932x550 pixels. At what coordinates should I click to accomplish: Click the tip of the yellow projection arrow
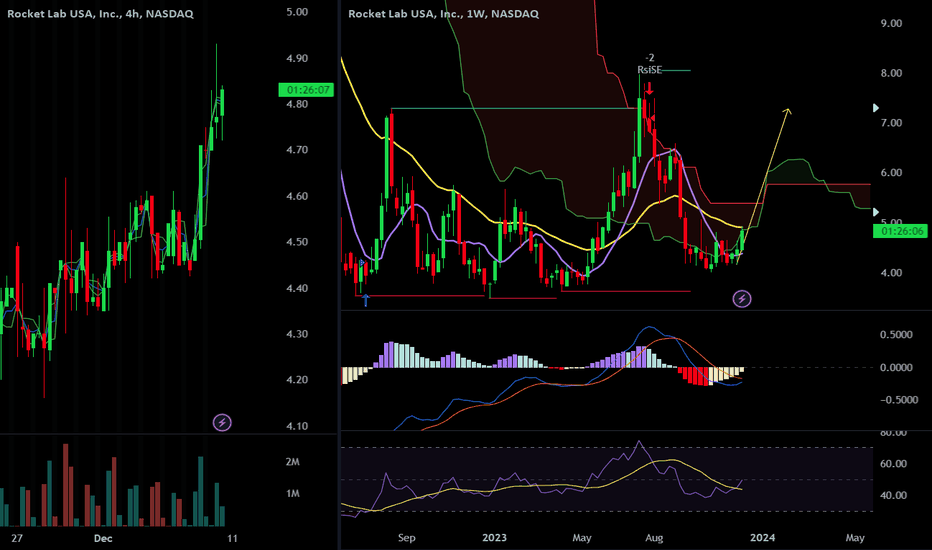[788, 110]
